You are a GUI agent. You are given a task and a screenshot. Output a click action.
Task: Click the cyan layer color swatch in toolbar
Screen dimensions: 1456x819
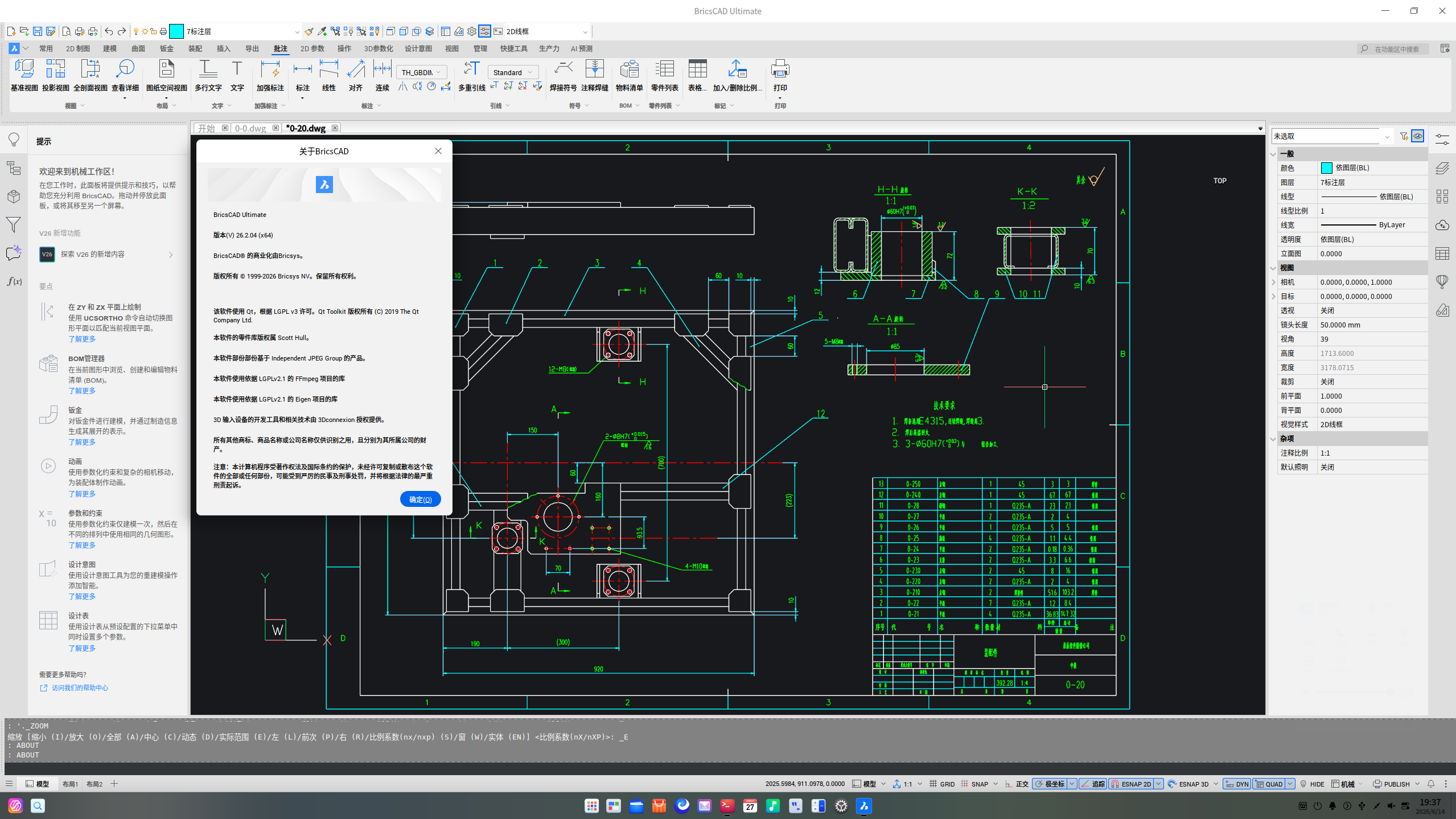pos(176,31)
